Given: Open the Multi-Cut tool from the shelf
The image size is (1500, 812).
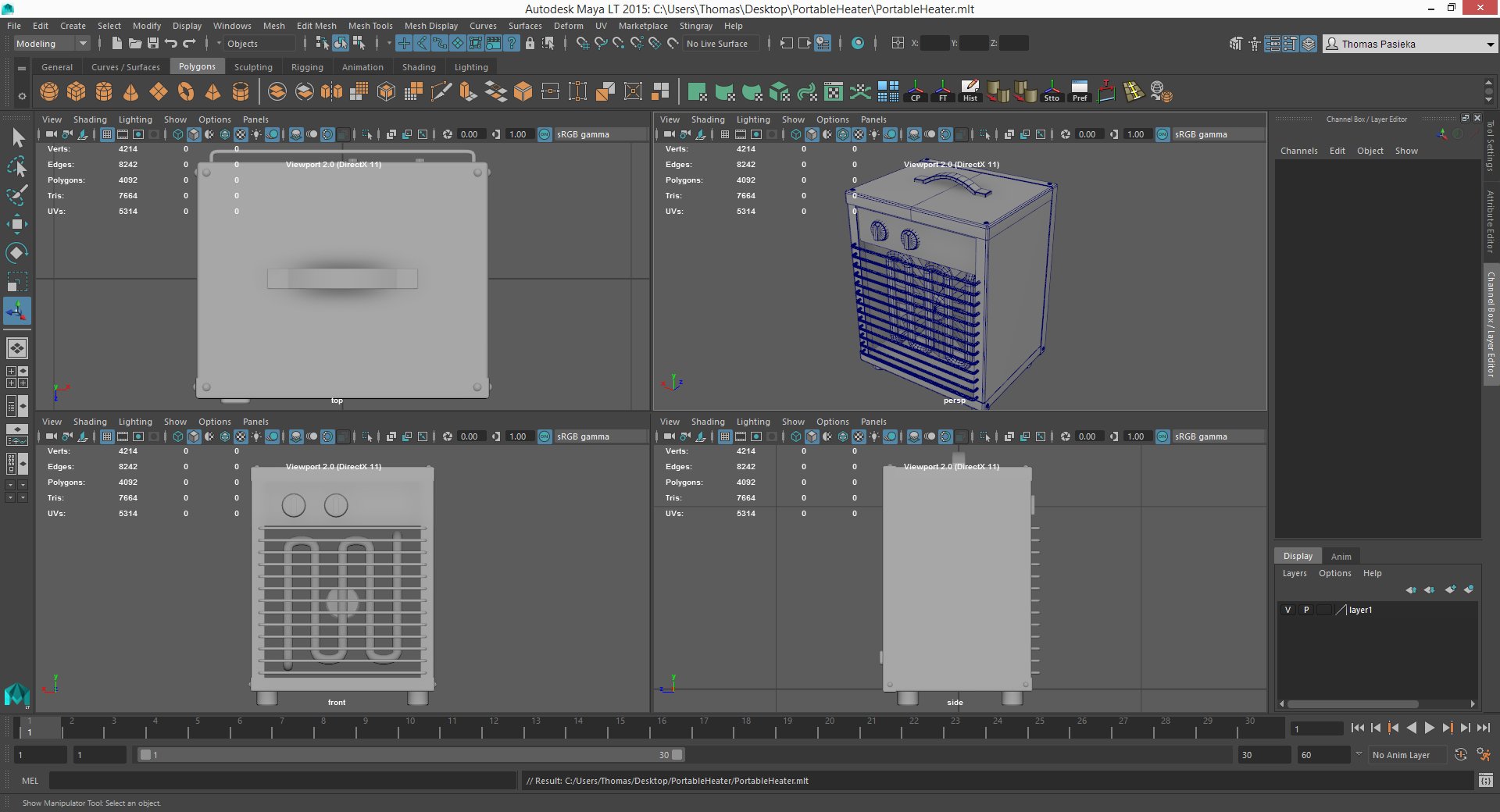Looking at the screenshot, I should tap(441, 91).
